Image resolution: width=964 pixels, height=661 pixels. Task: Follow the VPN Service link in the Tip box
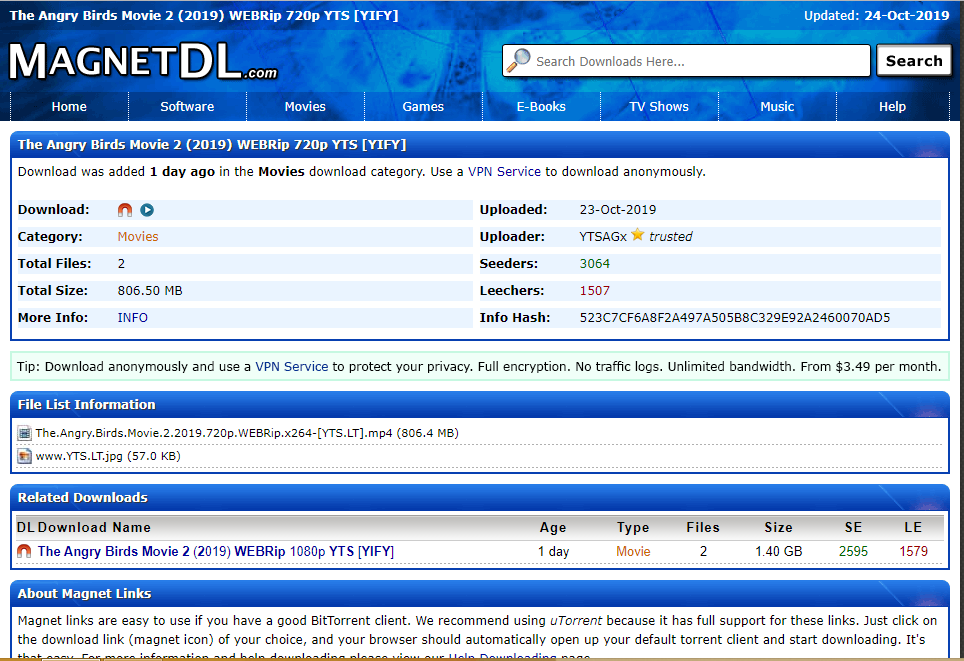291,366
